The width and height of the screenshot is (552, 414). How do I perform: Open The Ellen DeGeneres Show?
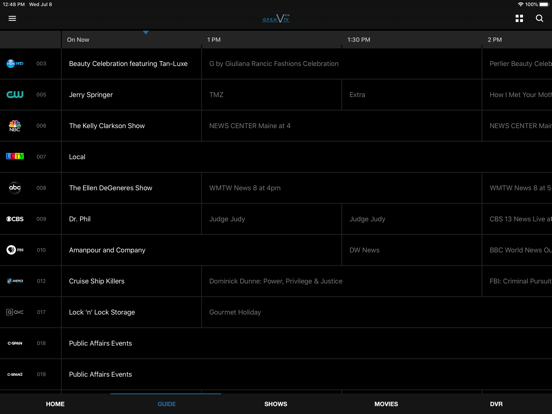[131, 188]
